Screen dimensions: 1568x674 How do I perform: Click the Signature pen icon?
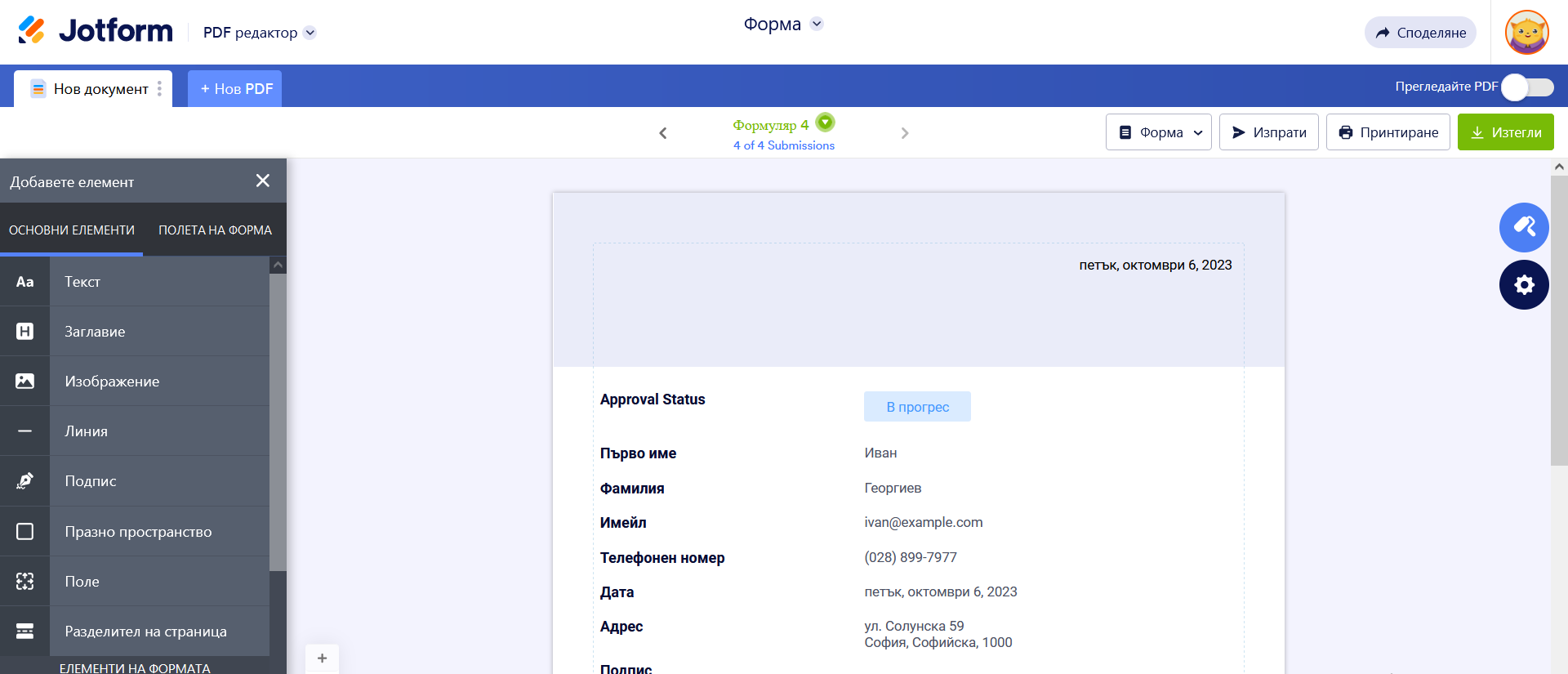[x=24, y=481]
